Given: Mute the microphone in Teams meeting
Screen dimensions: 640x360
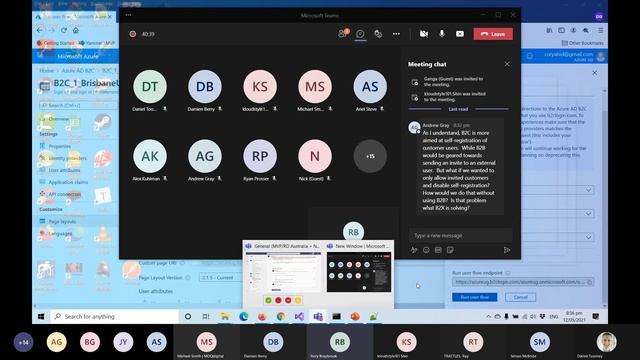Looking at the screenshot, I should 442,34.
